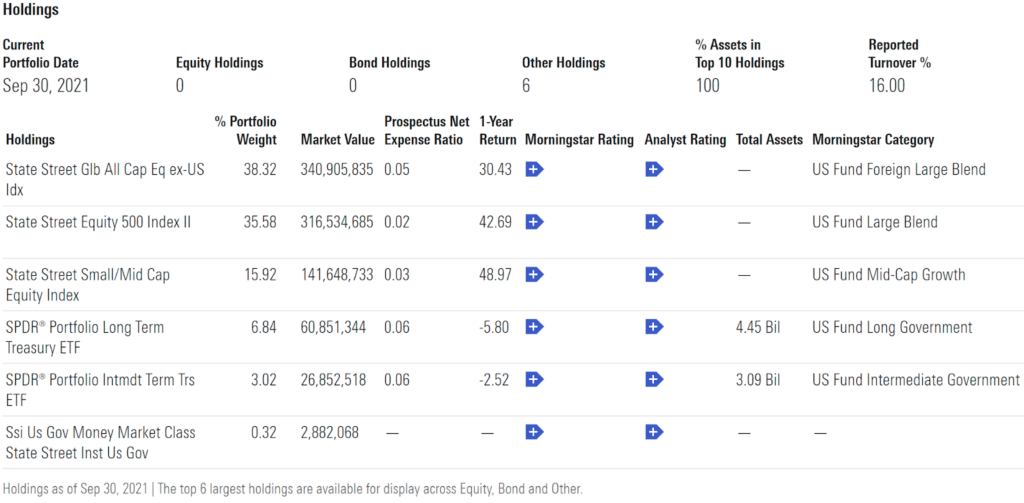Click the Top 10 Holdings value 100
Screen dimensions: 1024x503
(x=707, y=86)
